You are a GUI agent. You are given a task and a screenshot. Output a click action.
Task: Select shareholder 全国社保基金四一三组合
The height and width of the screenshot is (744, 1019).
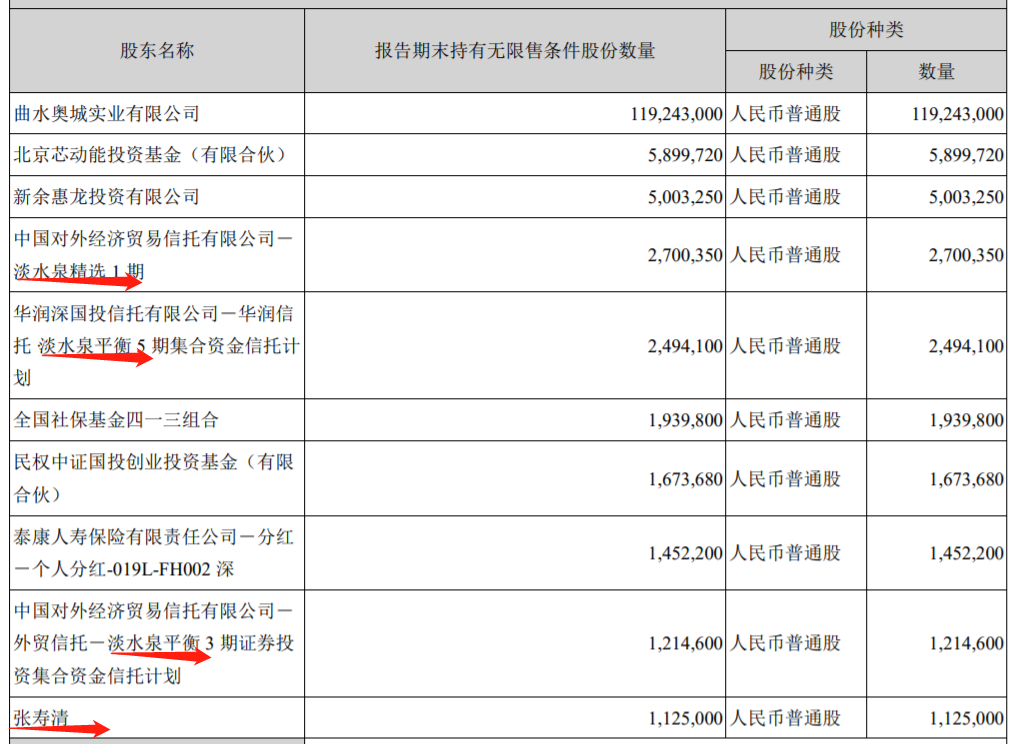coord(116,420)
